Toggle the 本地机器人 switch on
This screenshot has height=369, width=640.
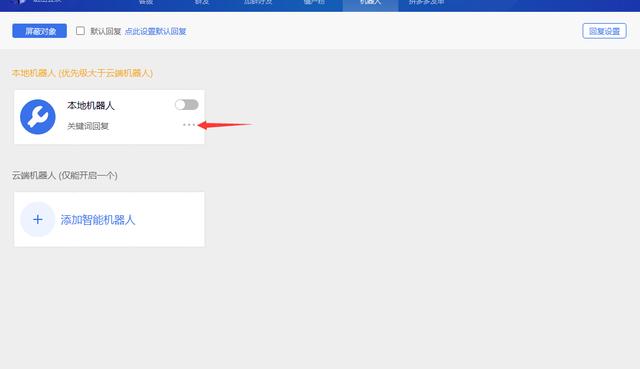187,105
